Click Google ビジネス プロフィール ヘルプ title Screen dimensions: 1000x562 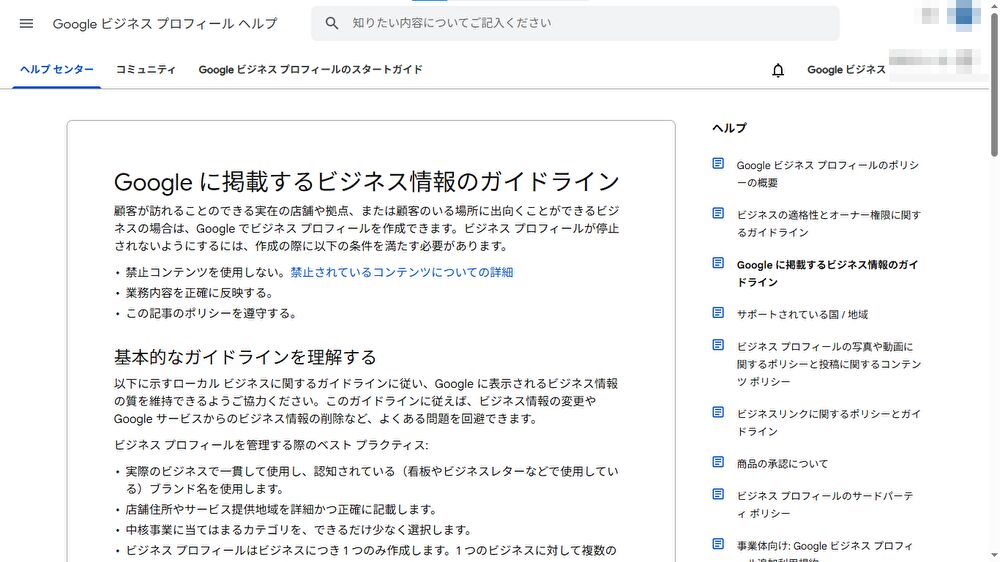click(165, 24)
